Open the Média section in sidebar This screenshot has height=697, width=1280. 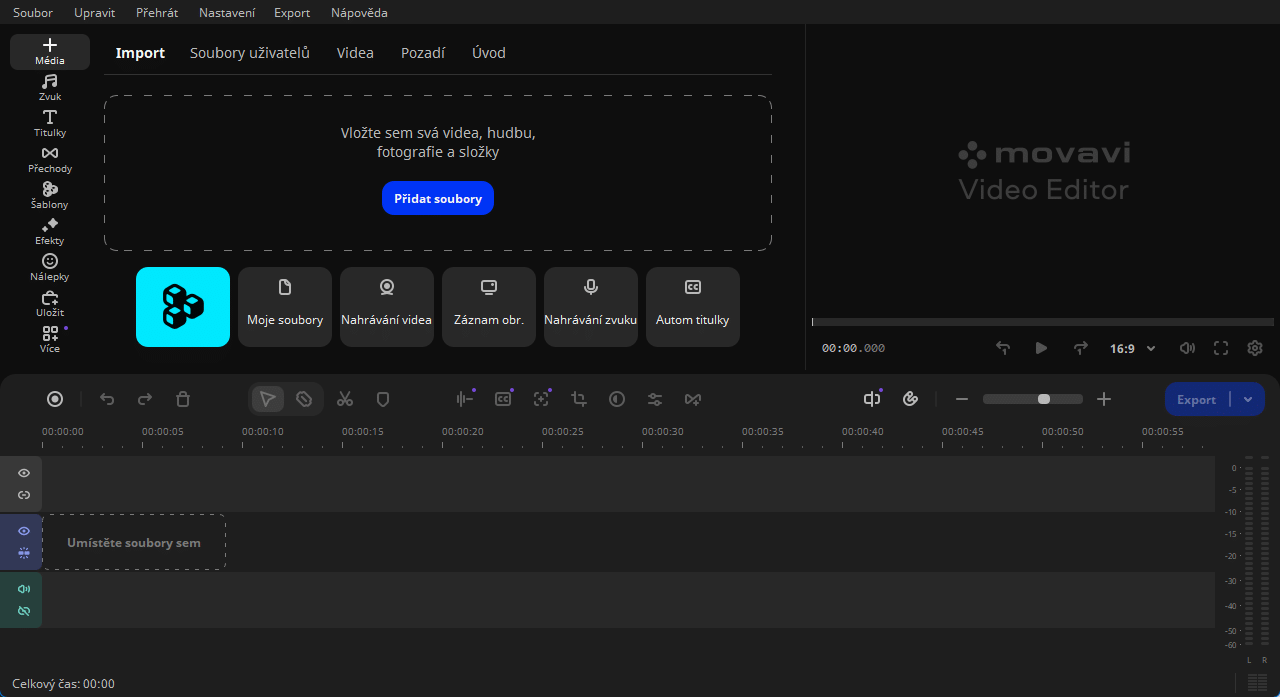tap(50, 52)
